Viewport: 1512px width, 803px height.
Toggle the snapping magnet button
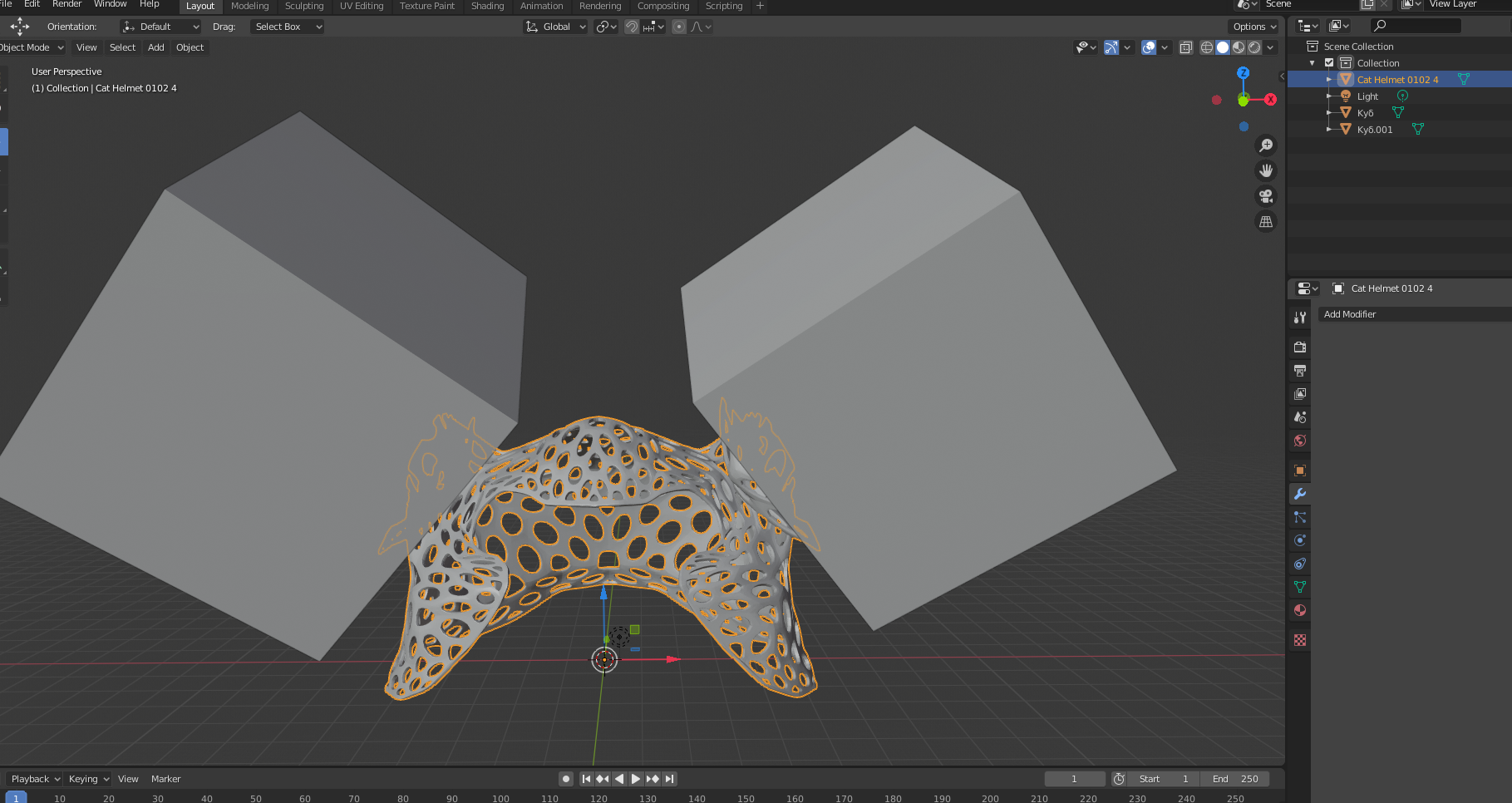[632, 27]
